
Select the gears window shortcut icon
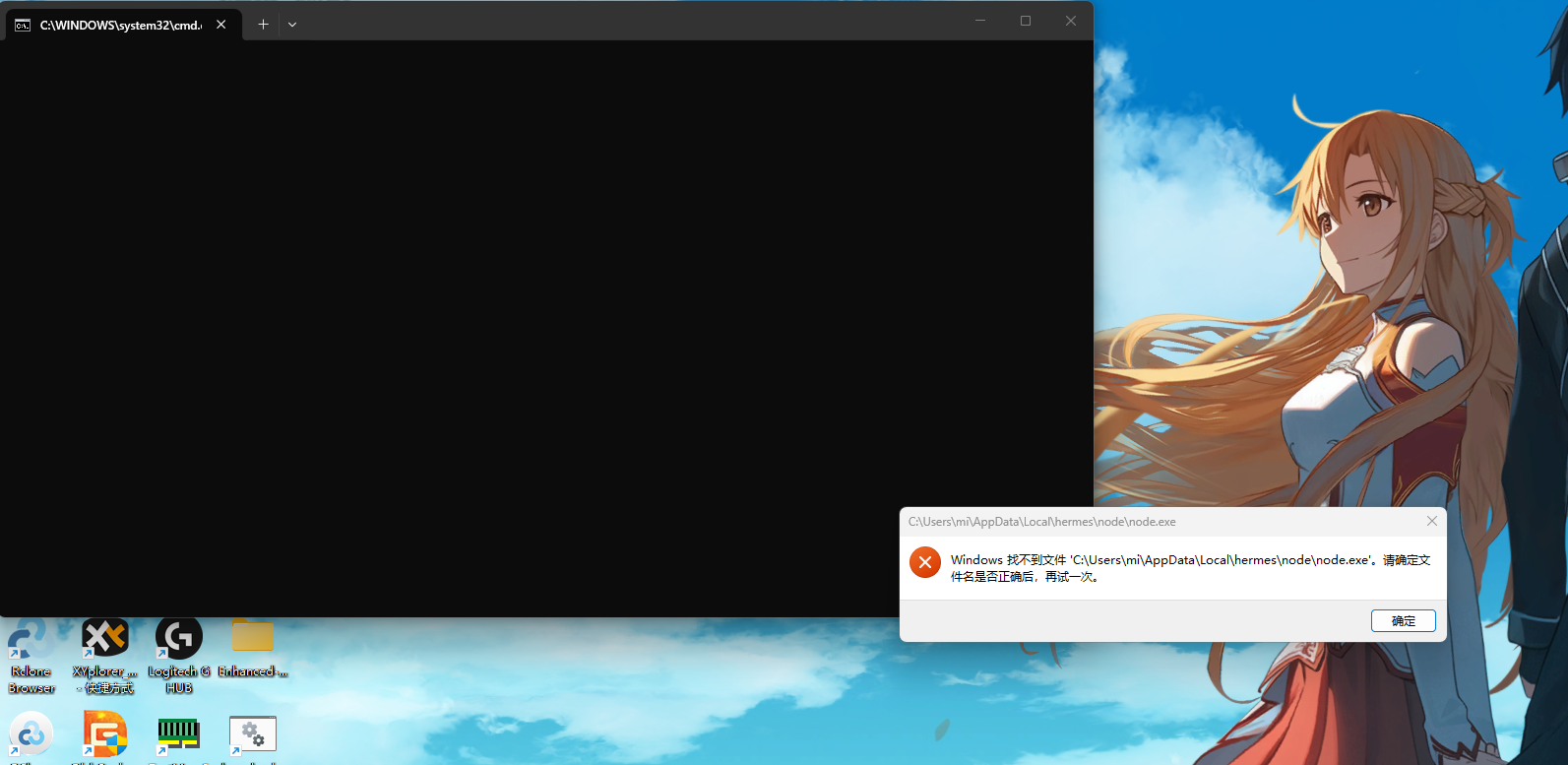tap(253, 734)
